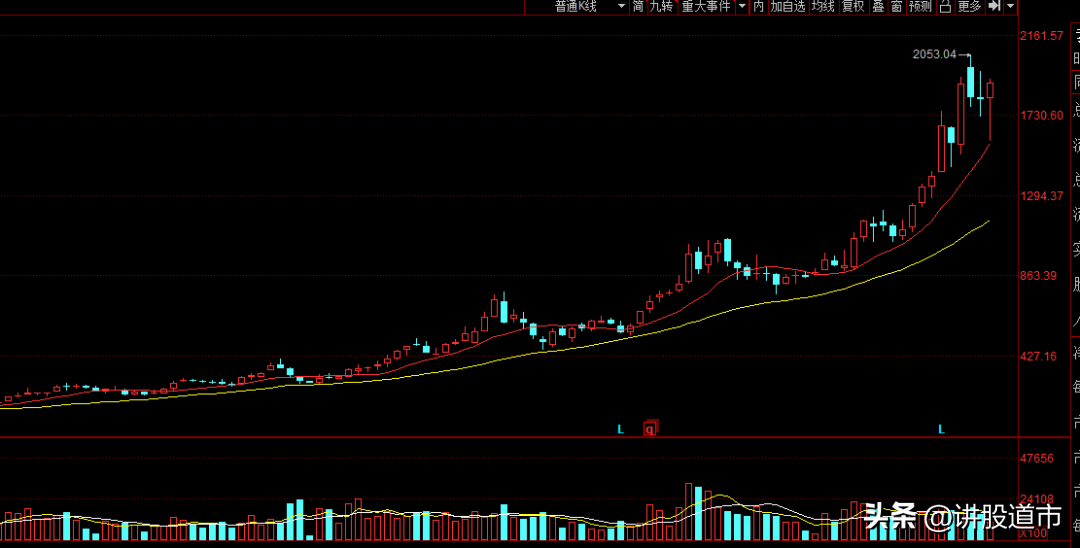Click the cyan L marker below mid-chart
Image resolution: width=1080 pixels, height=548 pixels.
coord(620,429)
